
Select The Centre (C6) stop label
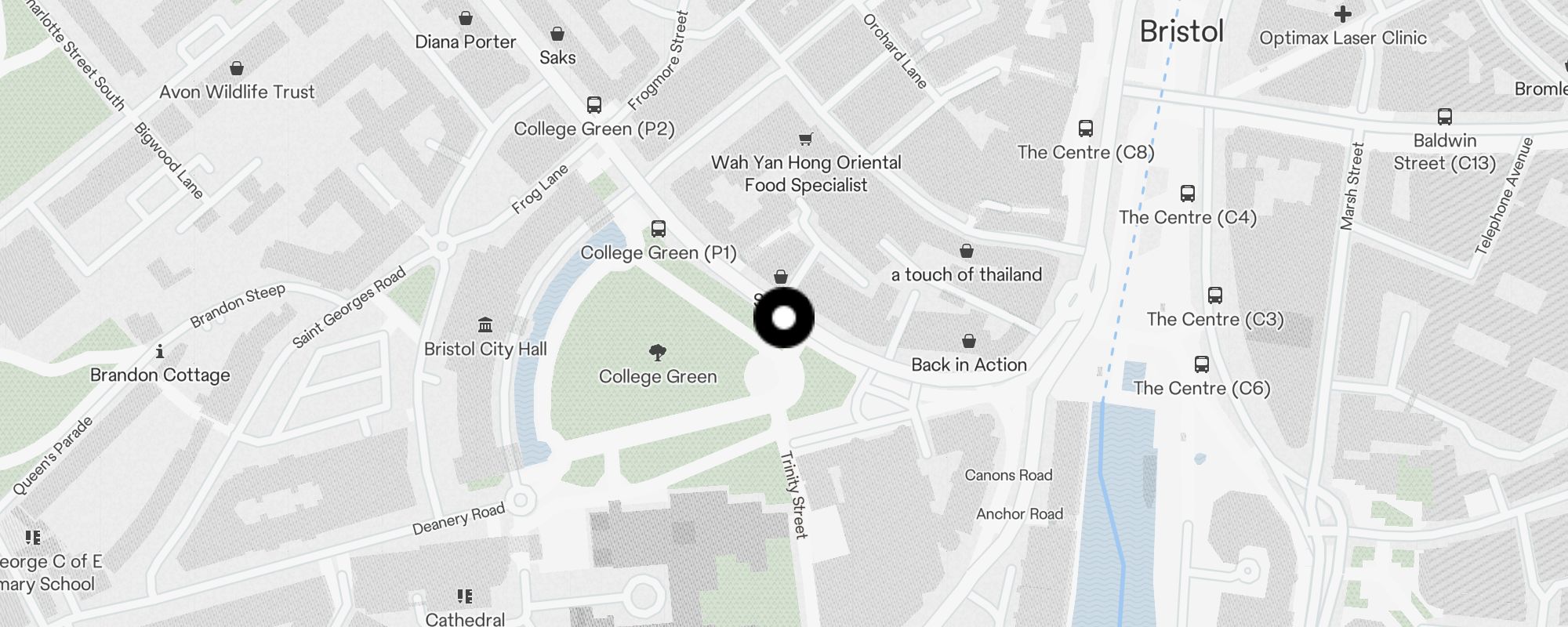pyautogui.click(x=1202, y=388)
